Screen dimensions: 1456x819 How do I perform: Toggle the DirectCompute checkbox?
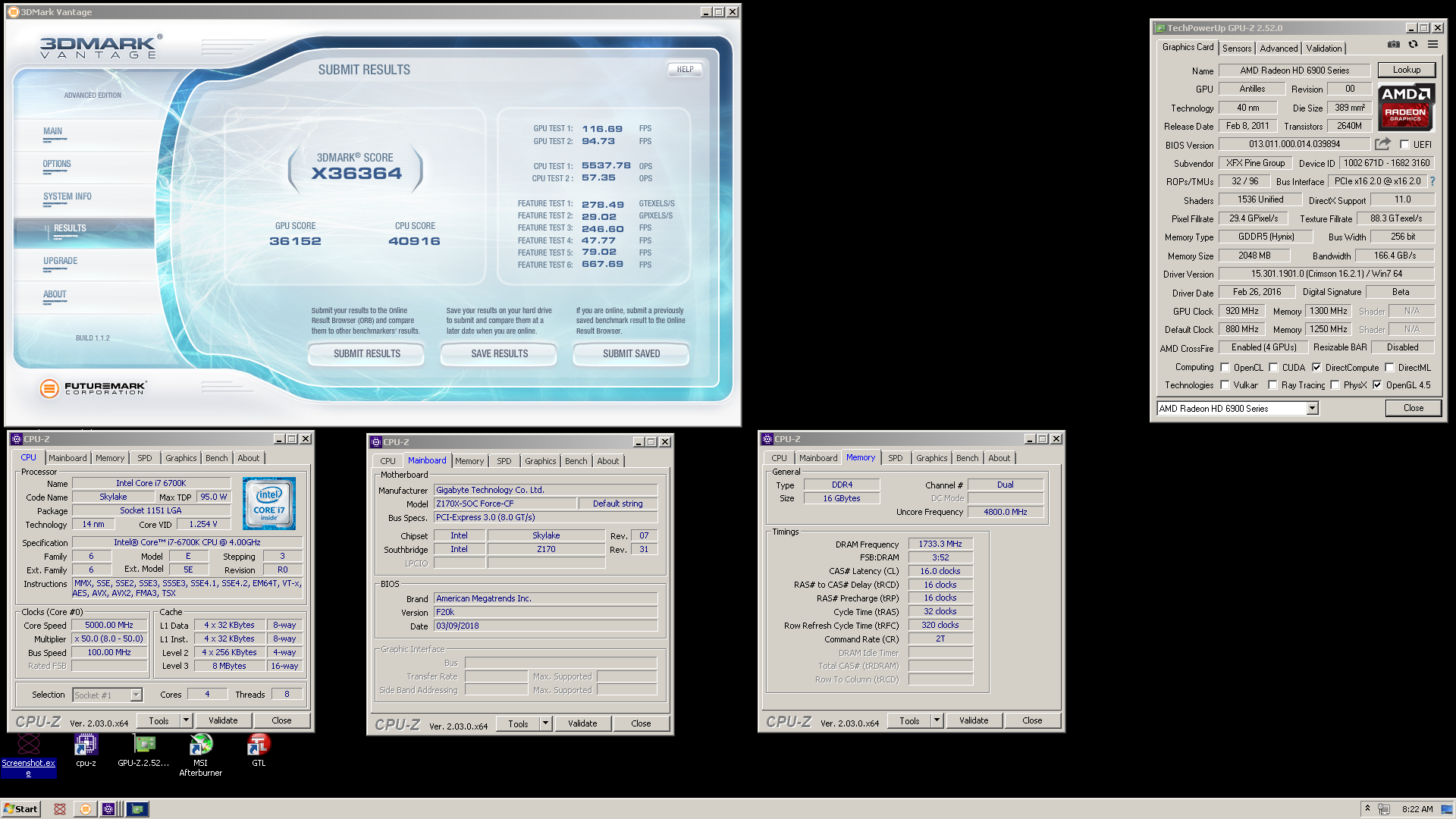pyautogui.click(x=1316, y=368)
